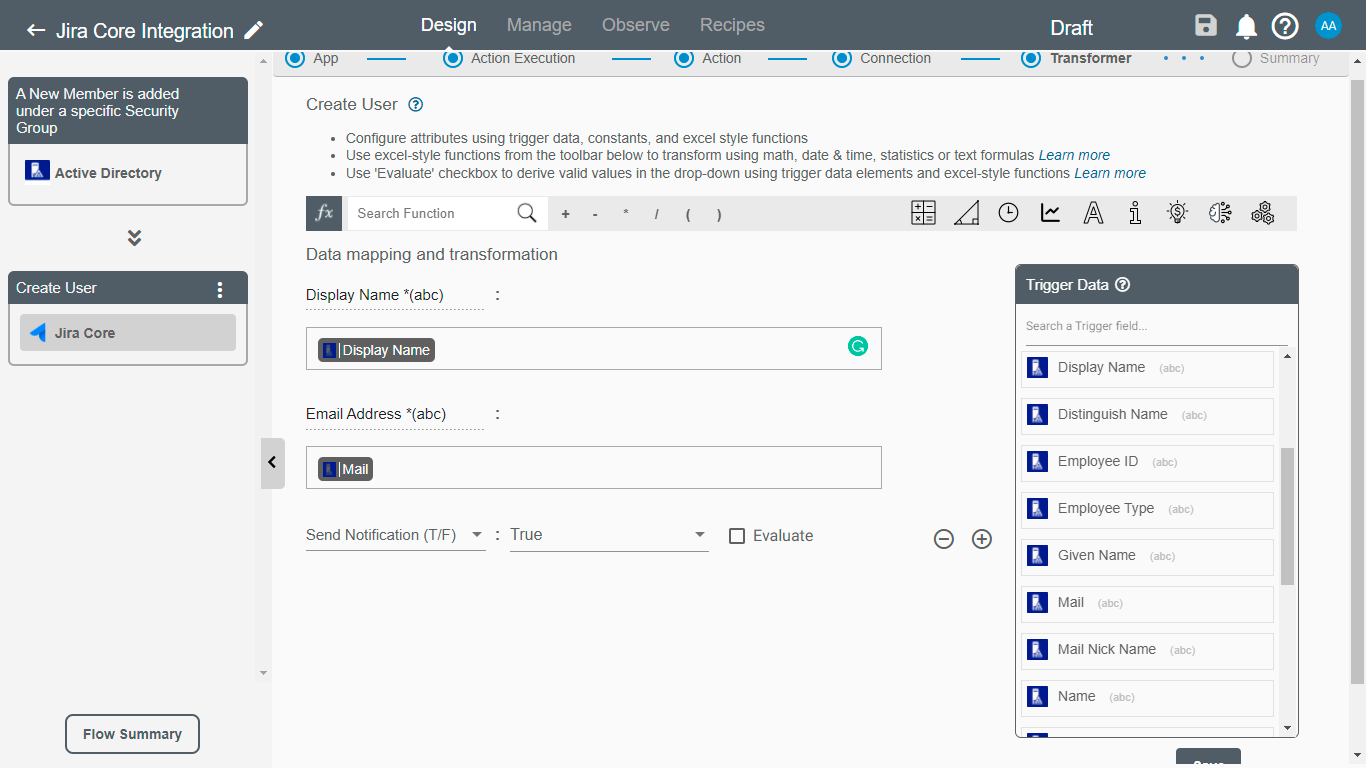1366x768 pixels.
Task: Open help from the top bar question mark
Action: point(1285,27)
